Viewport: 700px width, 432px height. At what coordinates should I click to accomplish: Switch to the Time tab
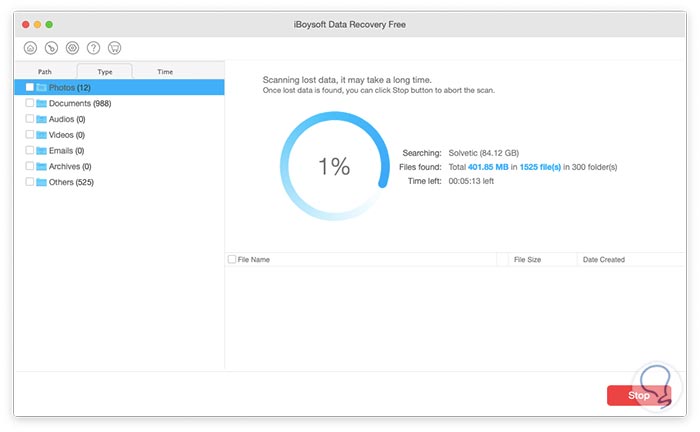point(165,72)
